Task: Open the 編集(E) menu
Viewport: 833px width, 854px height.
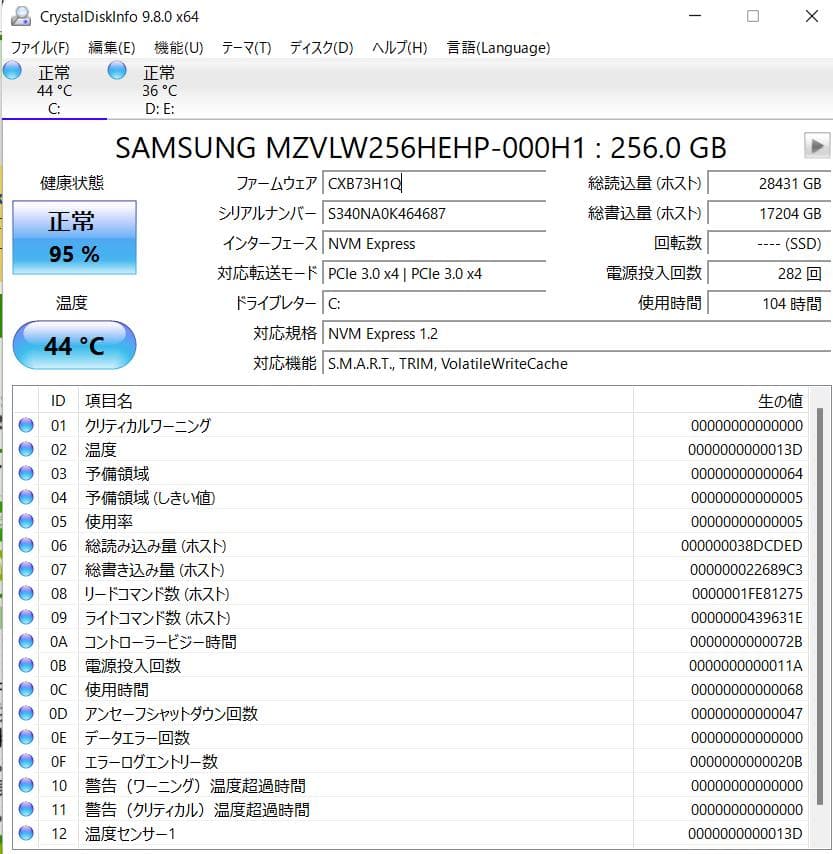Action: [x=112, y=48]
